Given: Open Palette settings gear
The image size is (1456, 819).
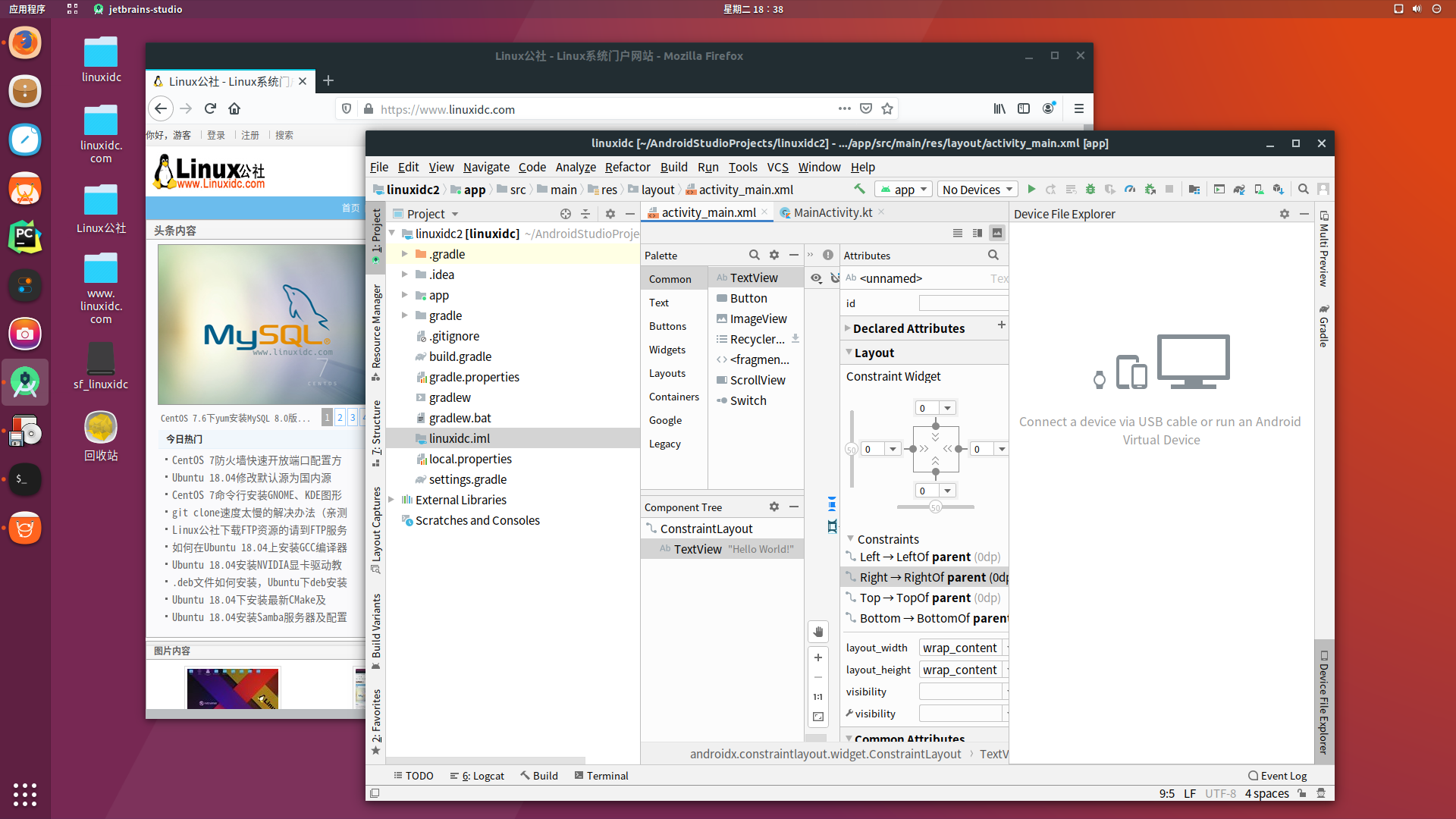Looking at the screenshot, I should [774, 255].
